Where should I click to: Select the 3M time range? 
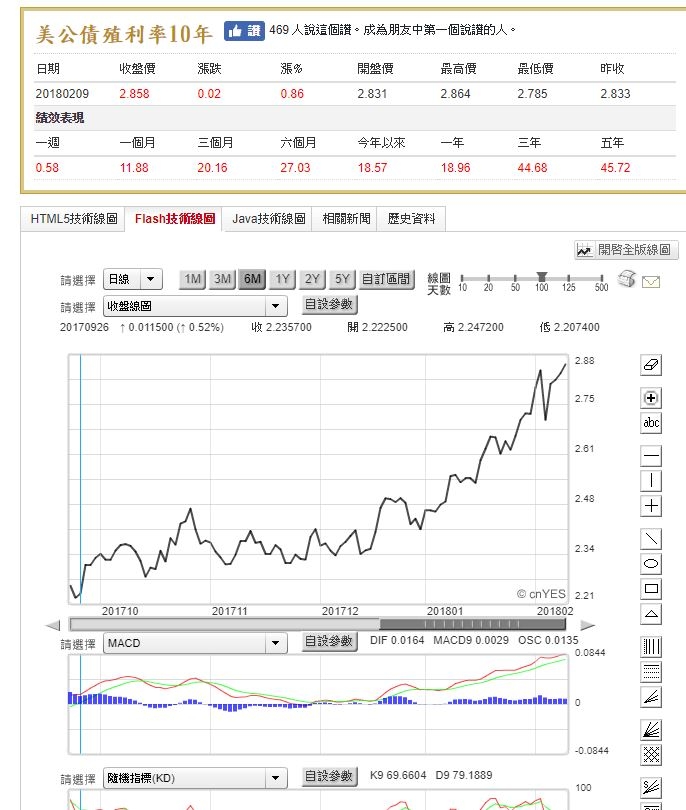pos(222,279)
